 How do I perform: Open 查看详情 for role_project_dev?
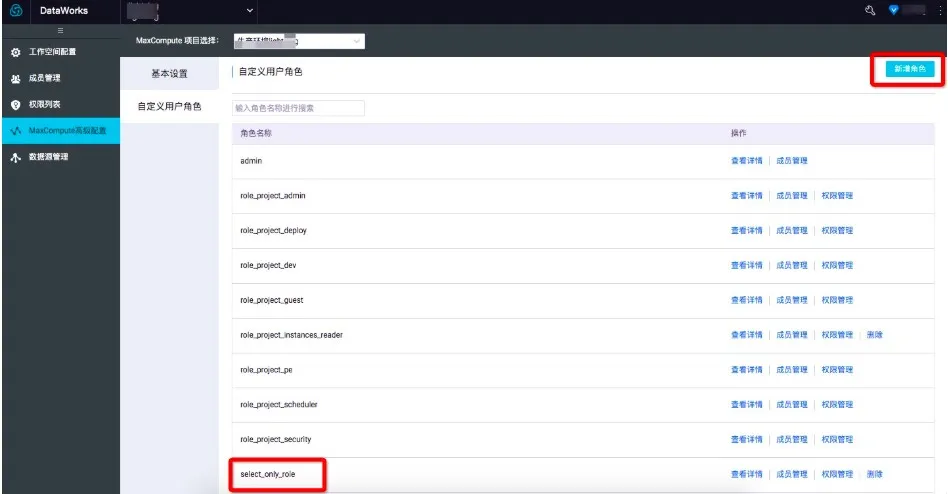click(747, 265)
